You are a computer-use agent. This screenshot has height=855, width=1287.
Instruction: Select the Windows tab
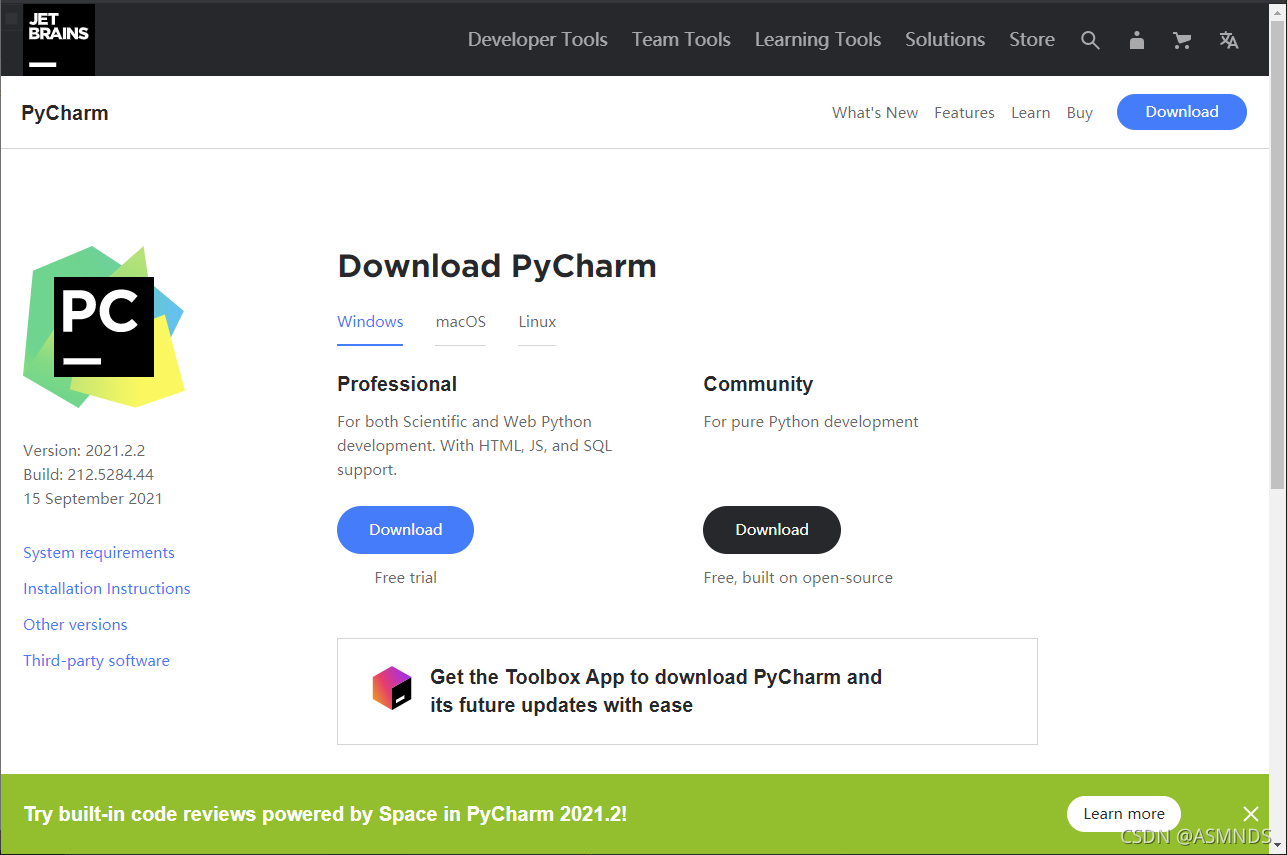click(370, 322)
